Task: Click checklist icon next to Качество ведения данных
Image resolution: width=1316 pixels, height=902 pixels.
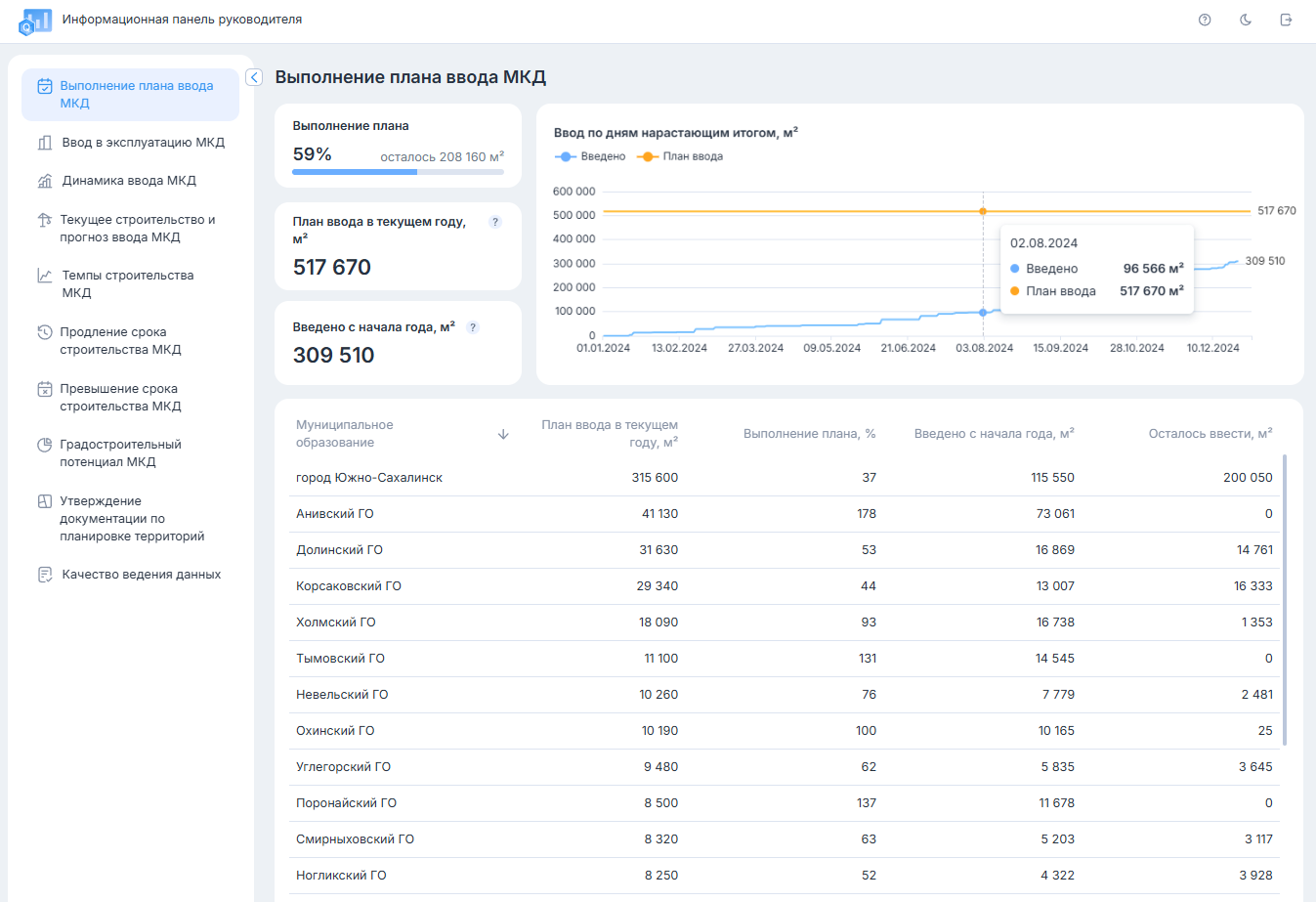Action: click(45, 575)
